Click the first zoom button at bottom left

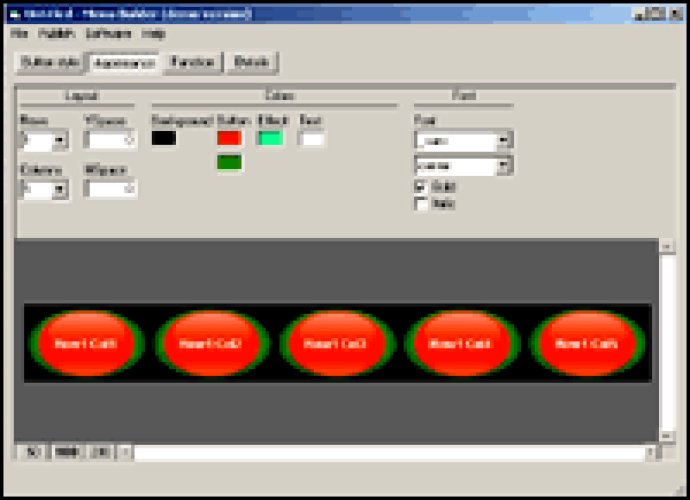point(33,452)
